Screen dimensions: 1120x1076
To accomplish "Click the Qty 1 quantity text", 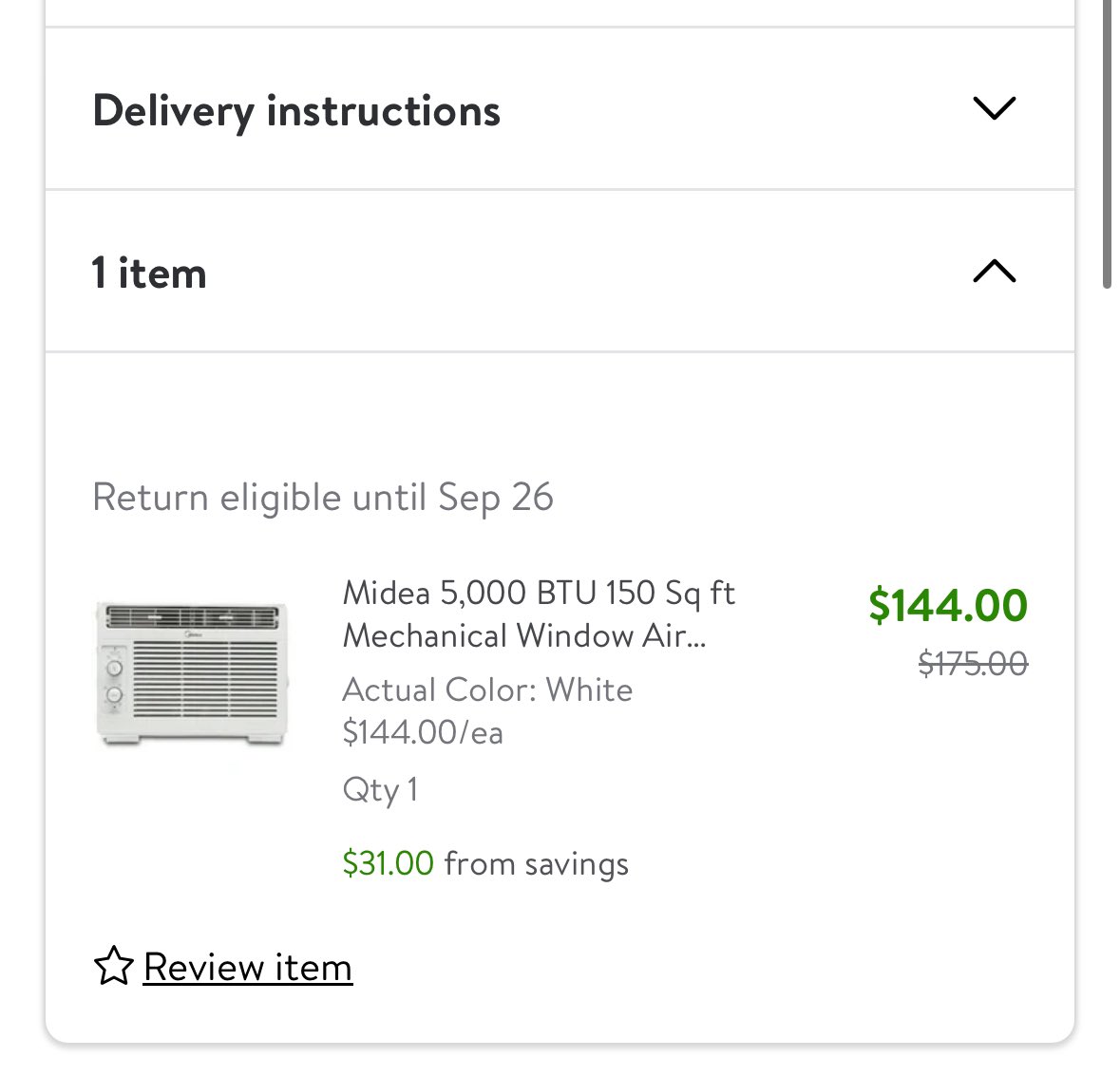I will [380, 790].
